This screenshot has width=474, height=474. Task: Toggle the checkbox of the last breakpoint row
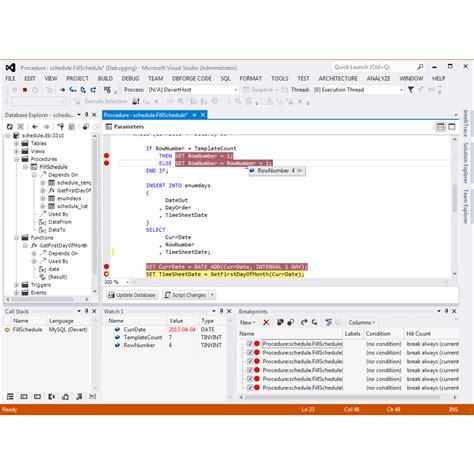click(249, 387)
